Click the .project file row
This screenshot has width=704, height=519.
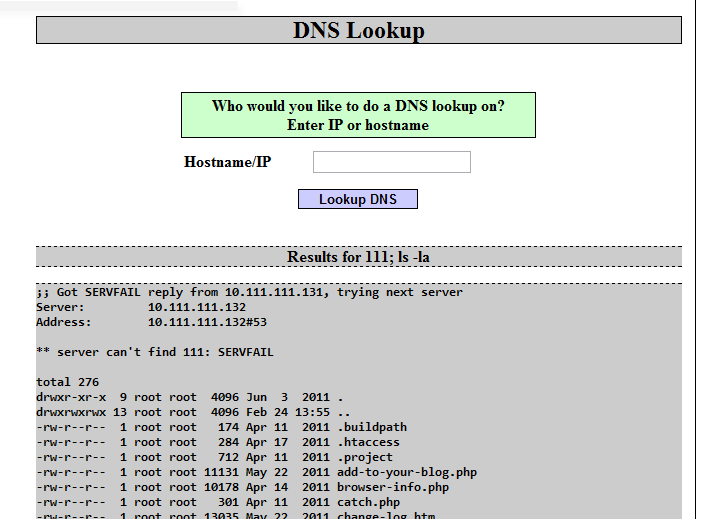point(214,457)
